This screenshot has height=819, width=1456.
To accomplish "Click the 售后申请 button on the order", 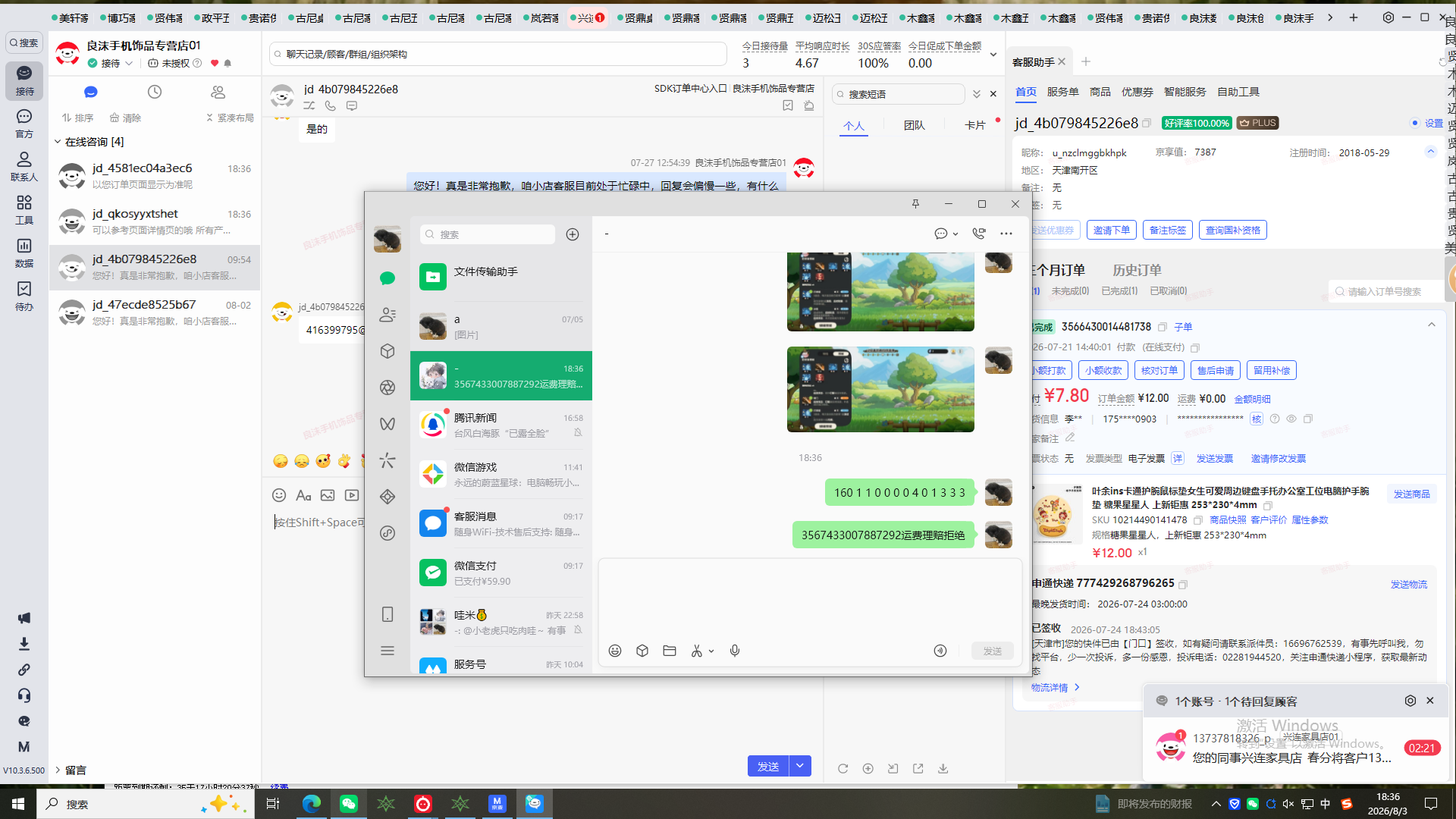I will (1216, 370).
